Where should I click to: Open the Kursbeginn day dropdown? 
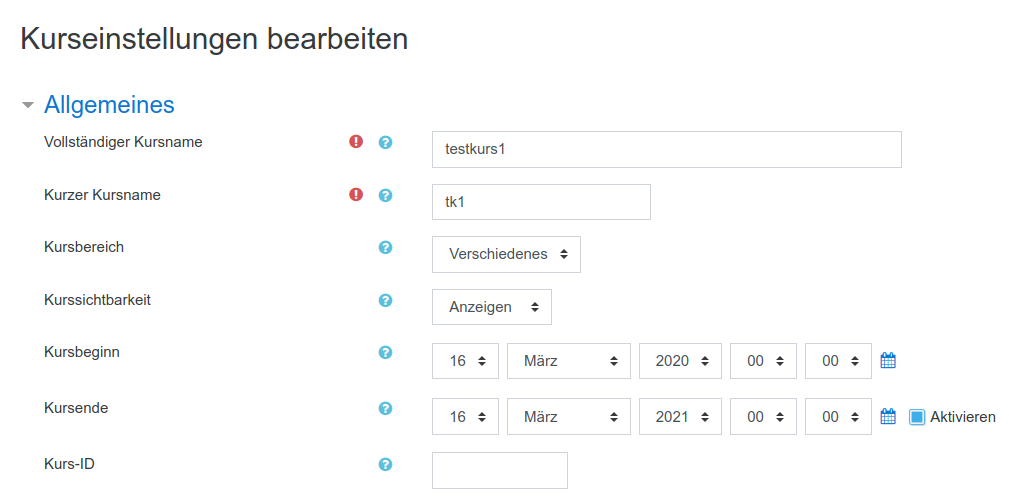[x=465, y=361]
